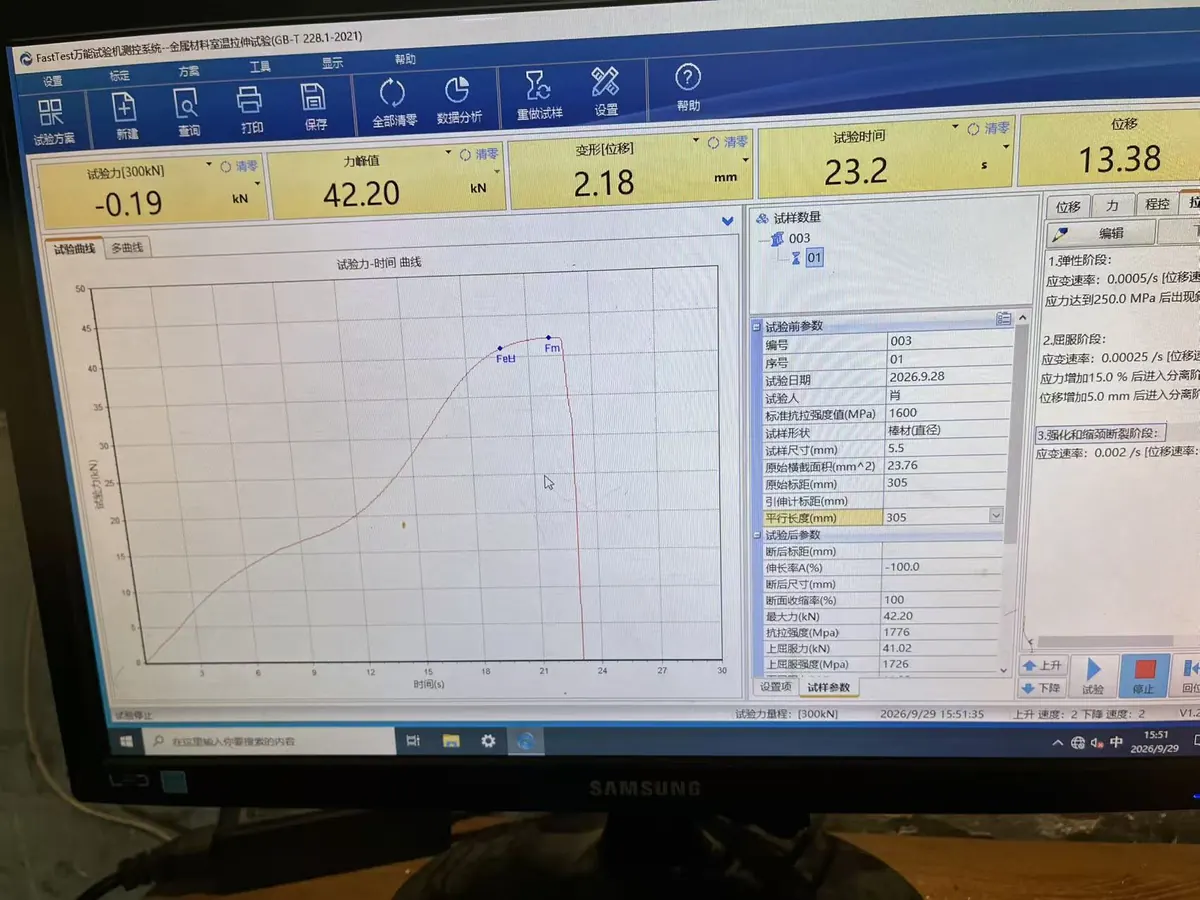This screenshot has width=1200, height=900.
Task: Zero the 力峰值 reading with 清零
Action: point(479,155)
